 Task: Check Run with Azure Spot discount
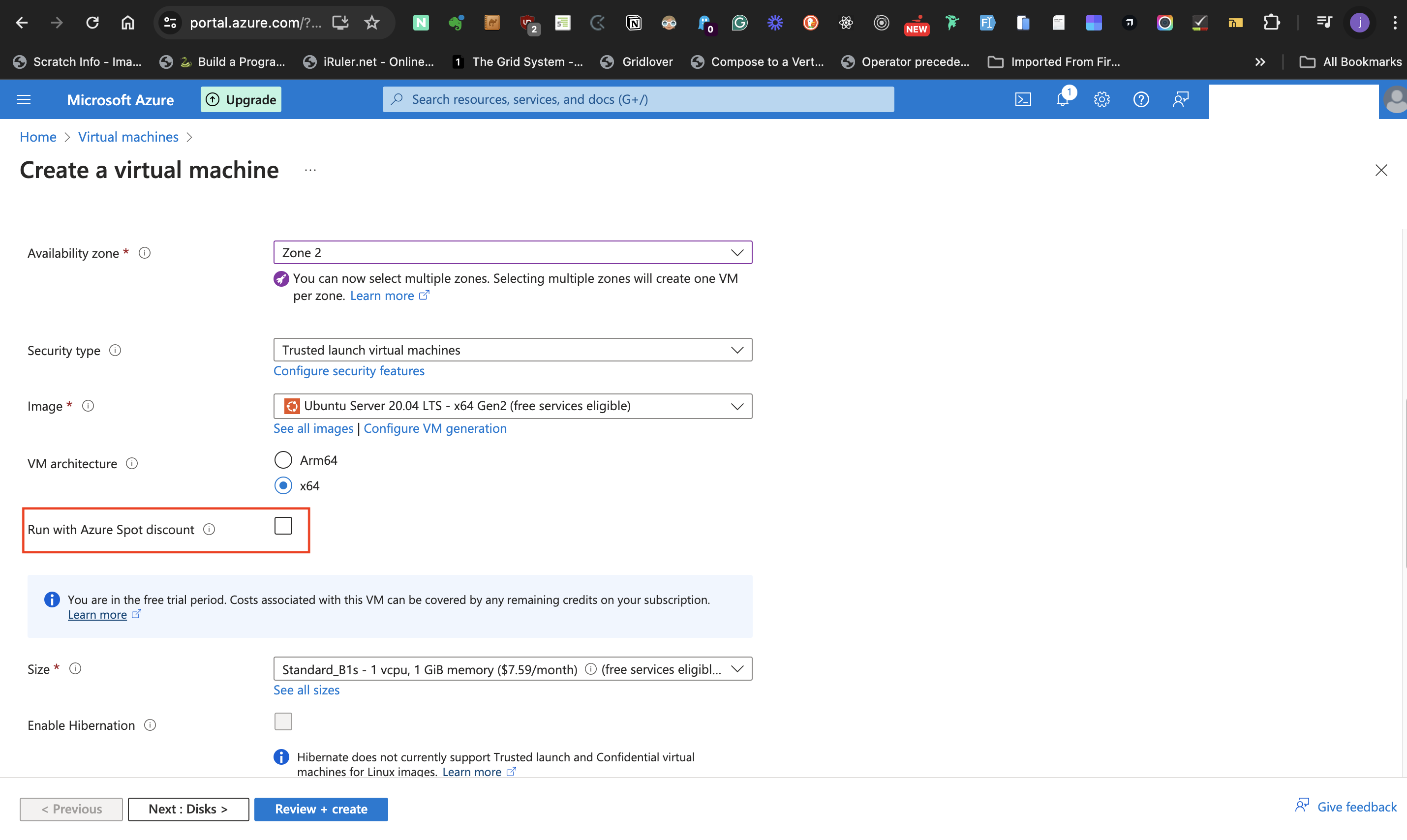point(283,525)
